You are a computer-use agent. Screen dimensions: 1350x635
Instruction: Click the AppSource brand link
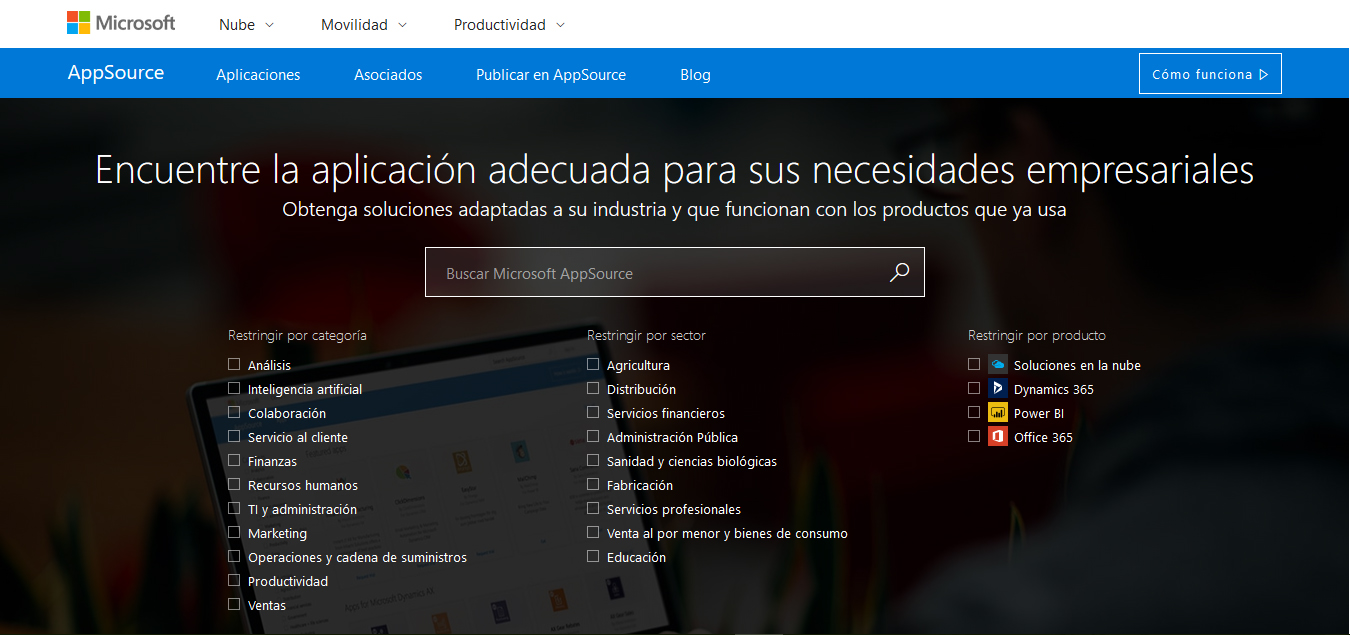[116, 72]
